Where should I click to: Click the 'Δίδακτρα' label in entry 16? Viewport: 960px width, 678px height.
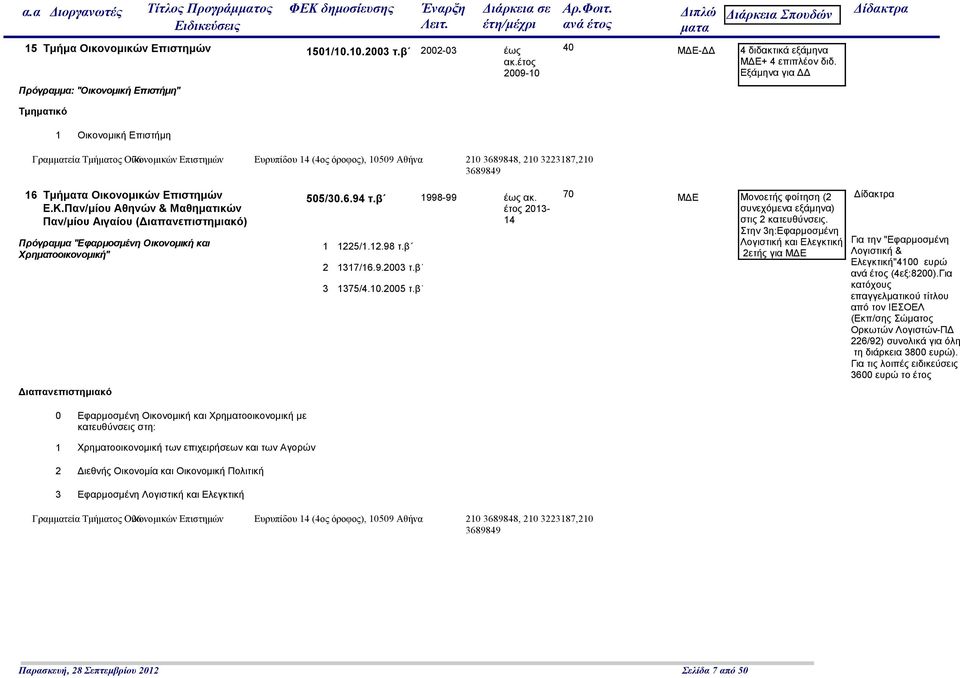pos(874,194)
